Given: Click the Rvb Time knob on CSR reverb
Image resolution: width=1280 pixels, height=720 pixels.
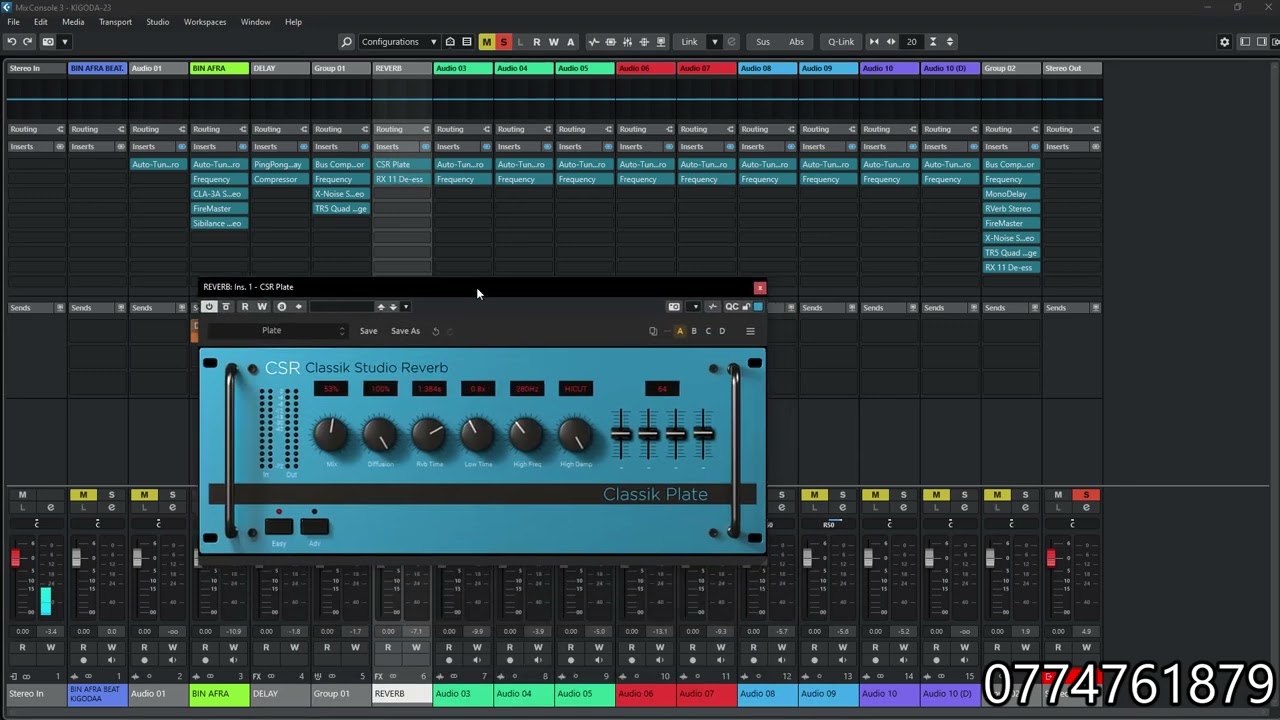Looking at the screenshot, I should click(429, 435).
